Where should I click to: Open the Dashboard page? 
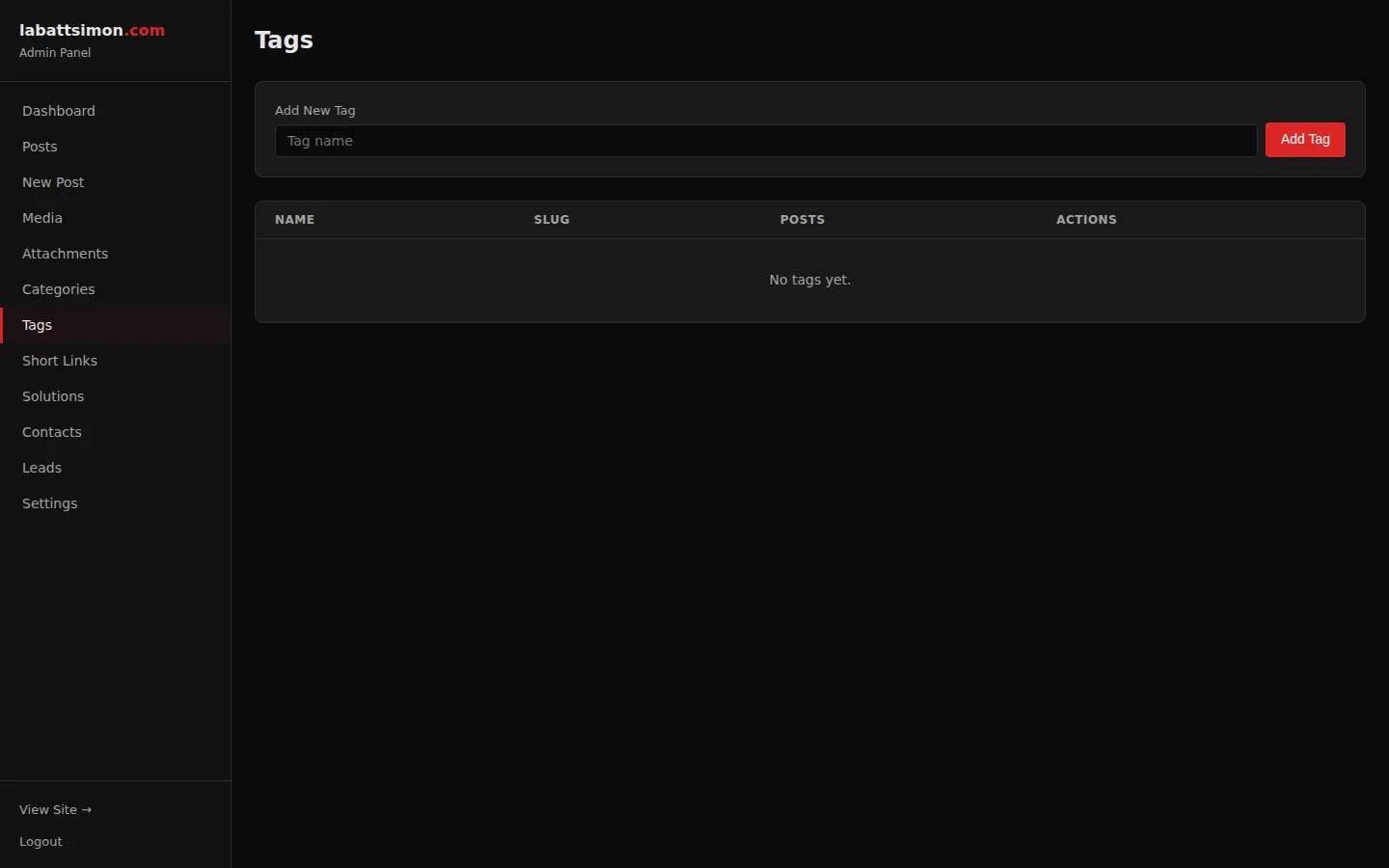[58, 111]
